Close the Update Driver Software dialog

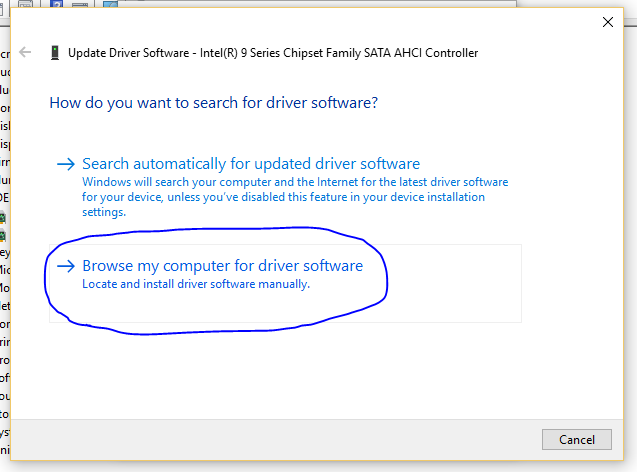607,21
